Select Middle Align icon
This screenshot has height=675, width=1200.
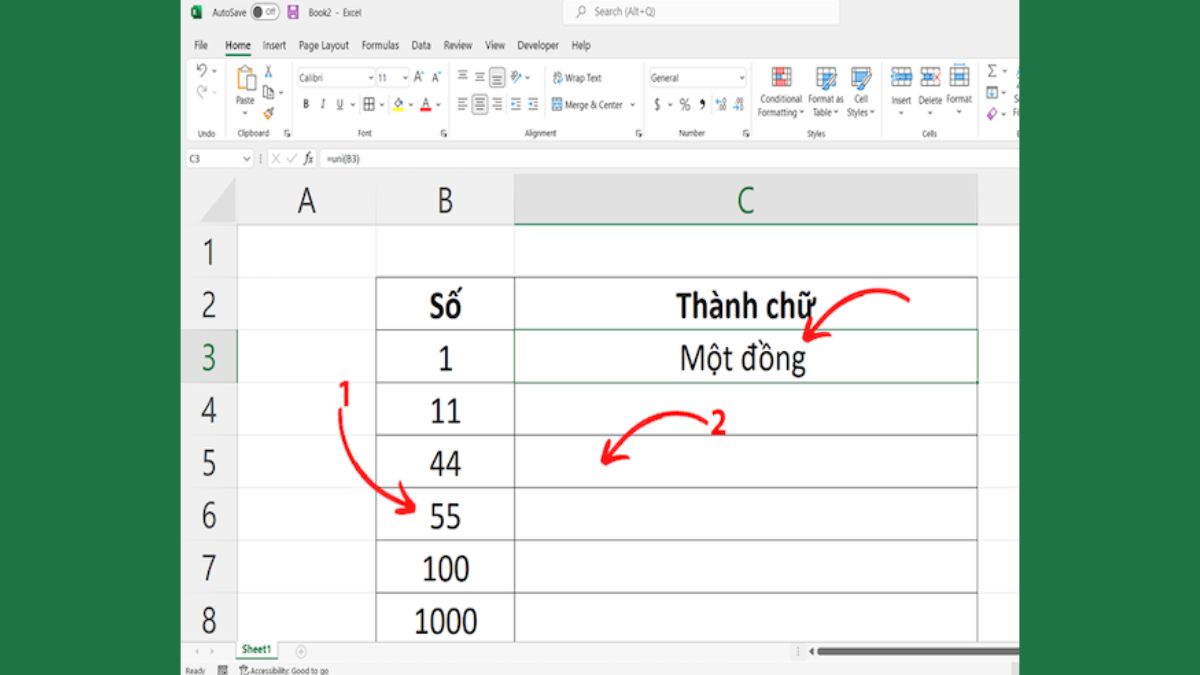tap(480, 77)
